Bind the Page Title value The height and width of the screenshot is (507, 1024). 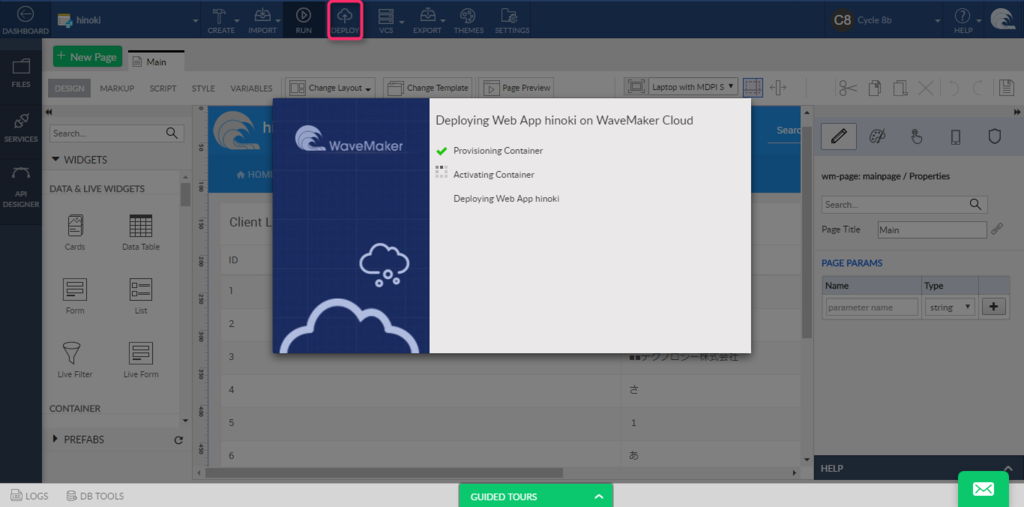(997, 229)
